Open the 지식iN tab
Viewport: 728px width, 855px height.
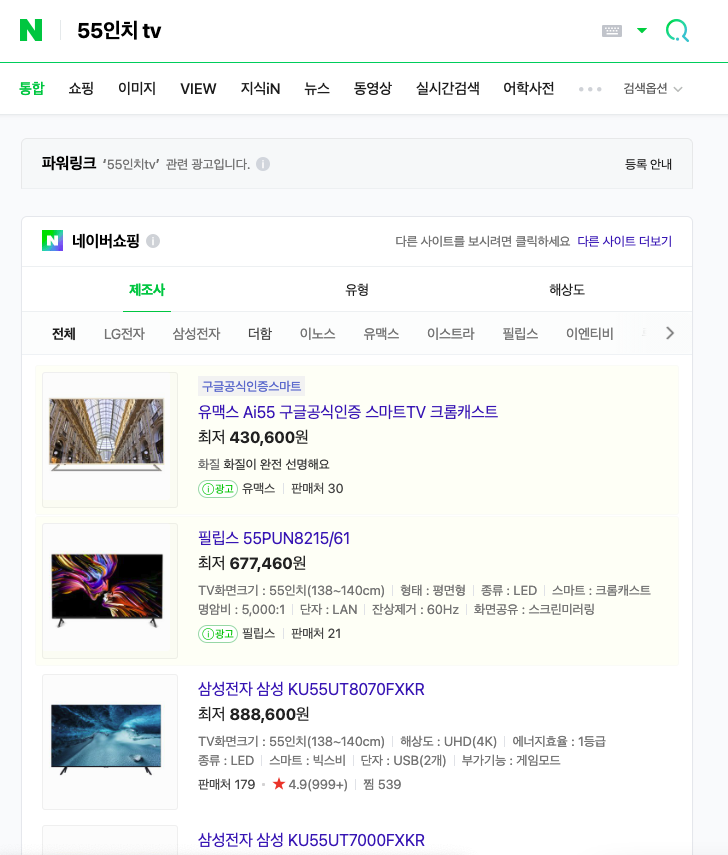click(260, 88)
